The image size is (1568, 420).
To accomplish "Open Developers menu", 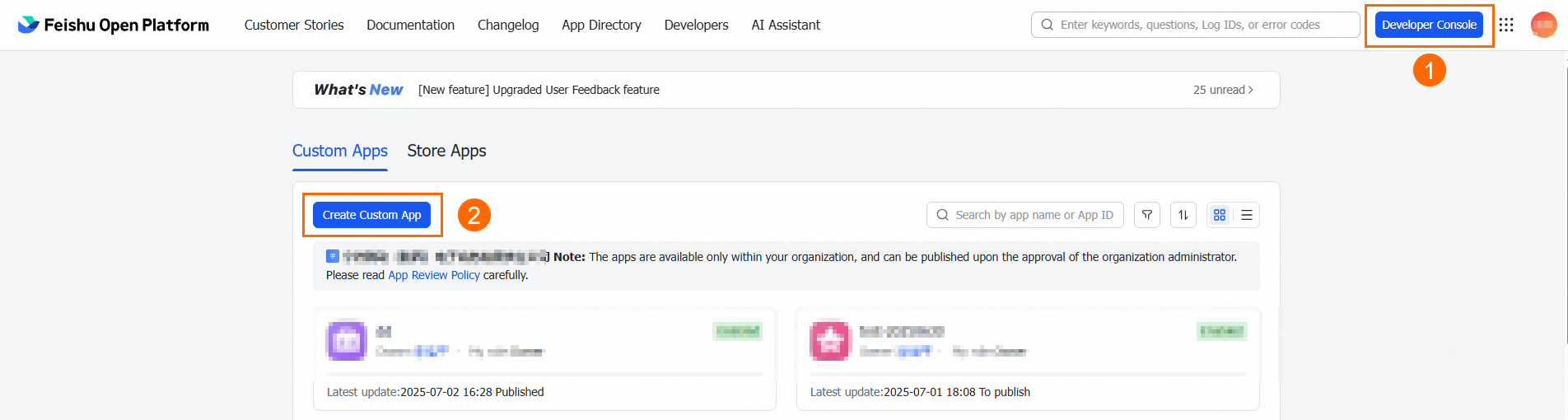I will click(x=697, y=25).
